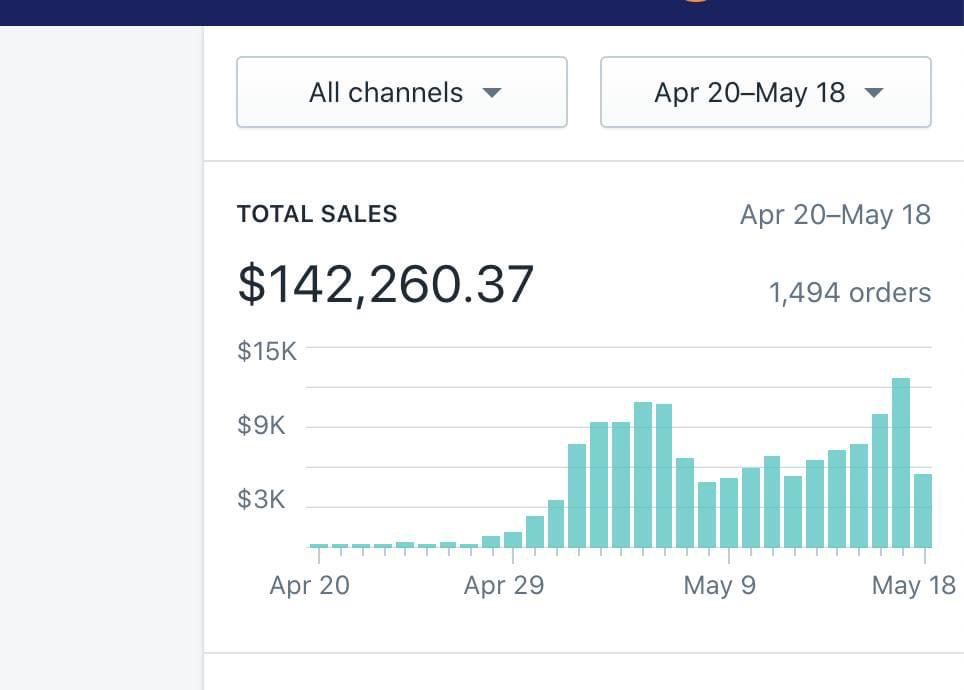The height and width of the screenshot is (690, 964).
Task: Click the $15K y-axis label
Action: point(267,352)
